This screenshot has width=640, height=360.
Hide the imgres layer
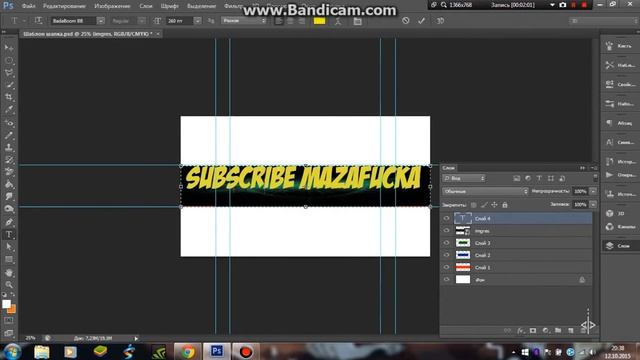coord(446,231)
